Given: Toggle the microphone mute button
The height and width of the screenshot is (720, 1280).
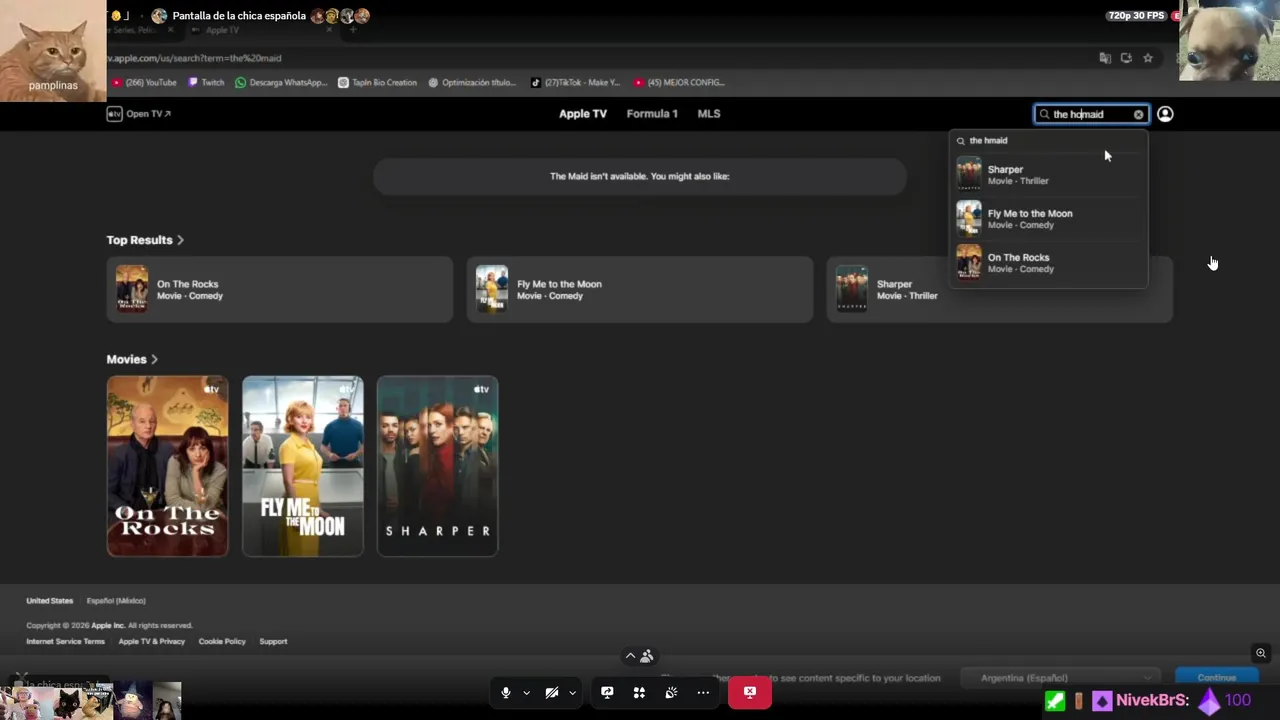Looking at the screenshot, I should click(506, 692).
